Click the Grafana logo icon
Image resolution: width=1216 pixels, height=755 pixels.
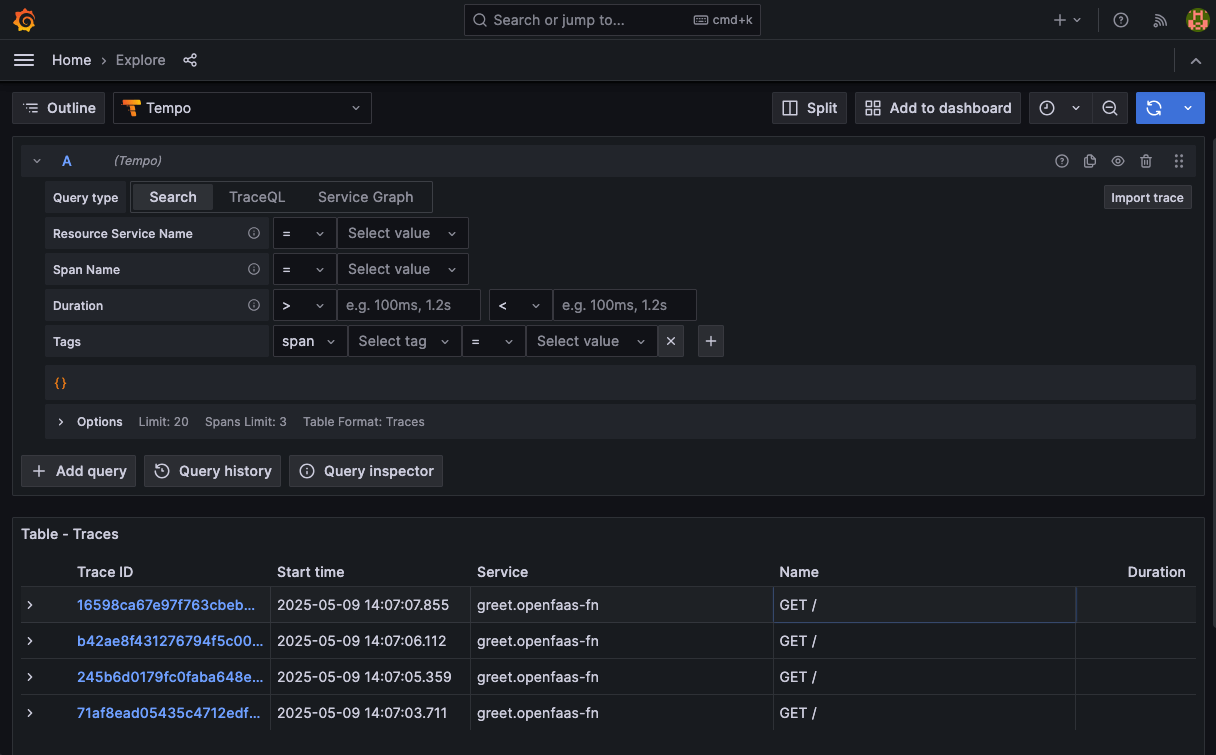pos(25,20)
